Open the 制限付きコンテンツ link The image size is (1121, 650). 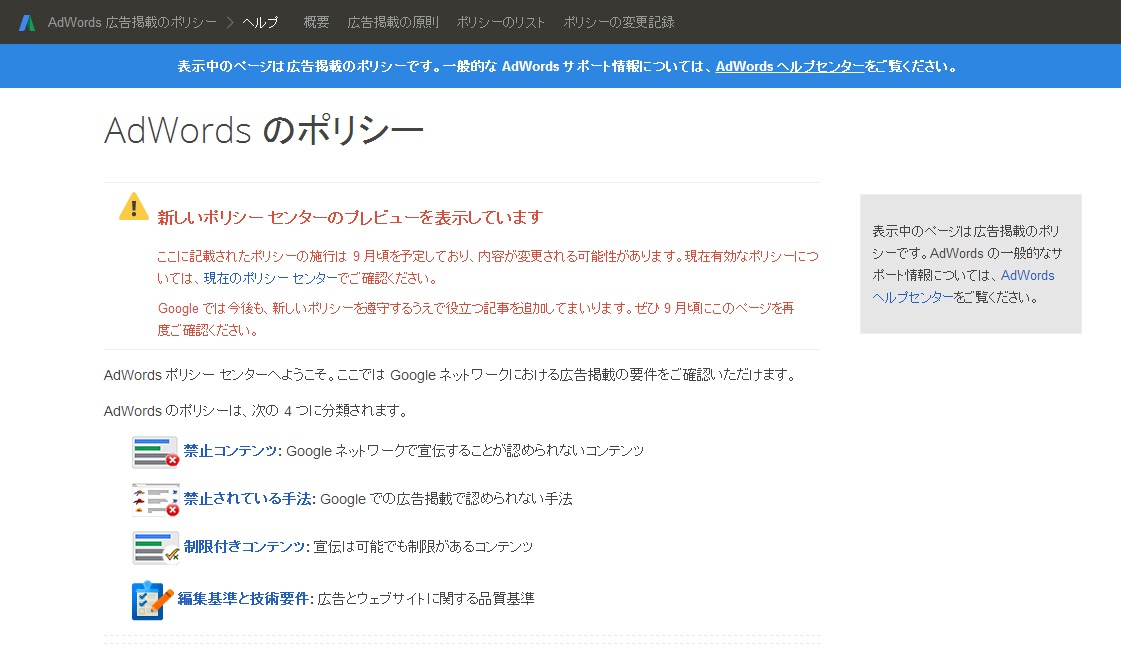244,546
